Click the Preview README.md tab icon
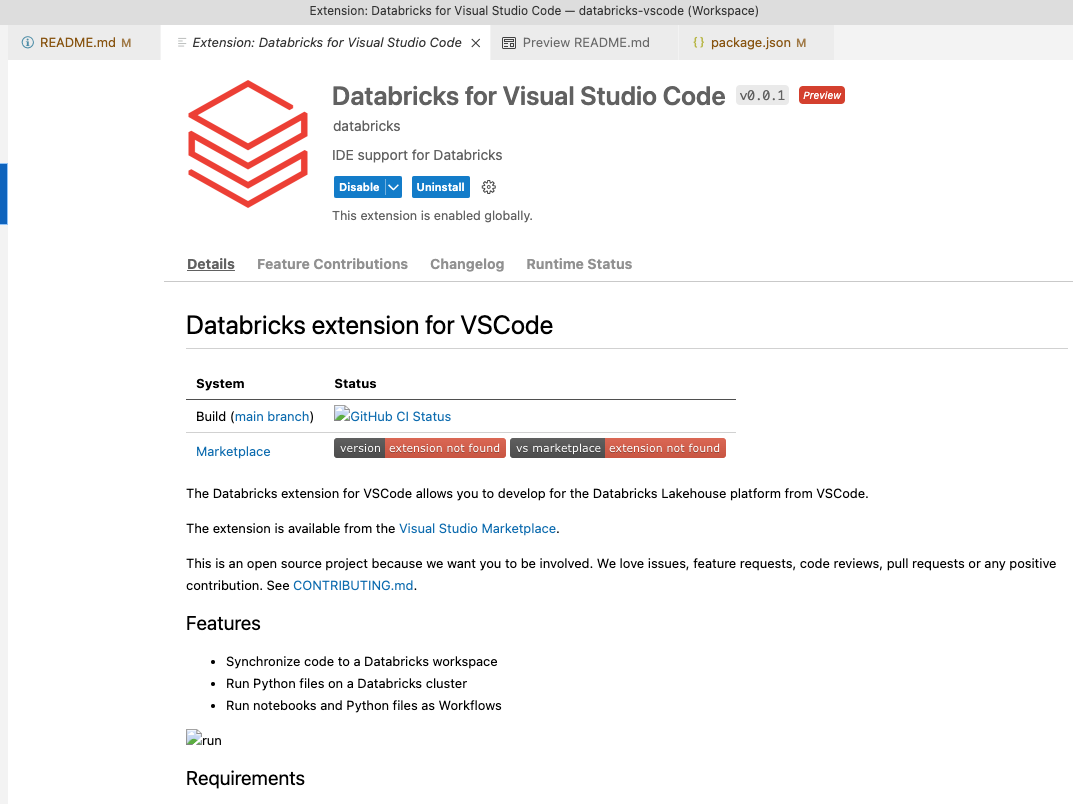 (509, 43)
